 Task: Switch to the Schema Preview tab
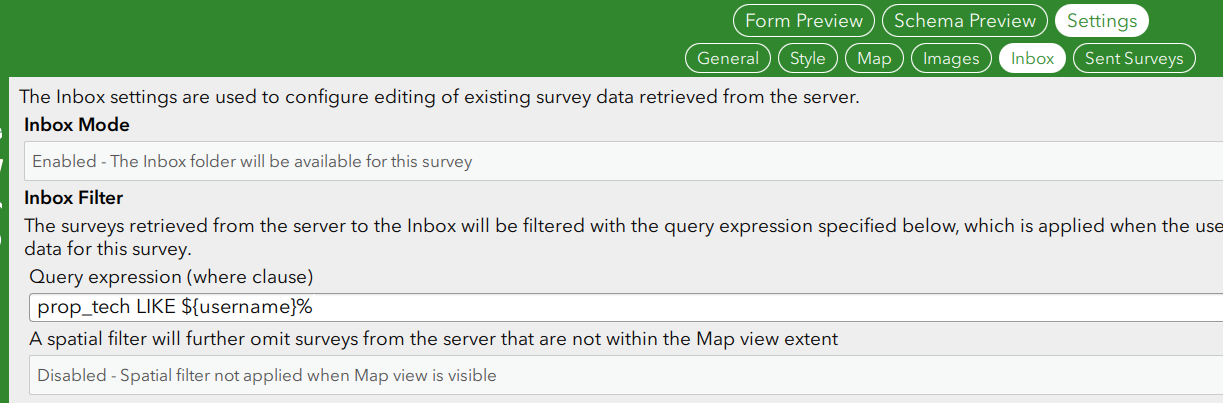[965, 20]
